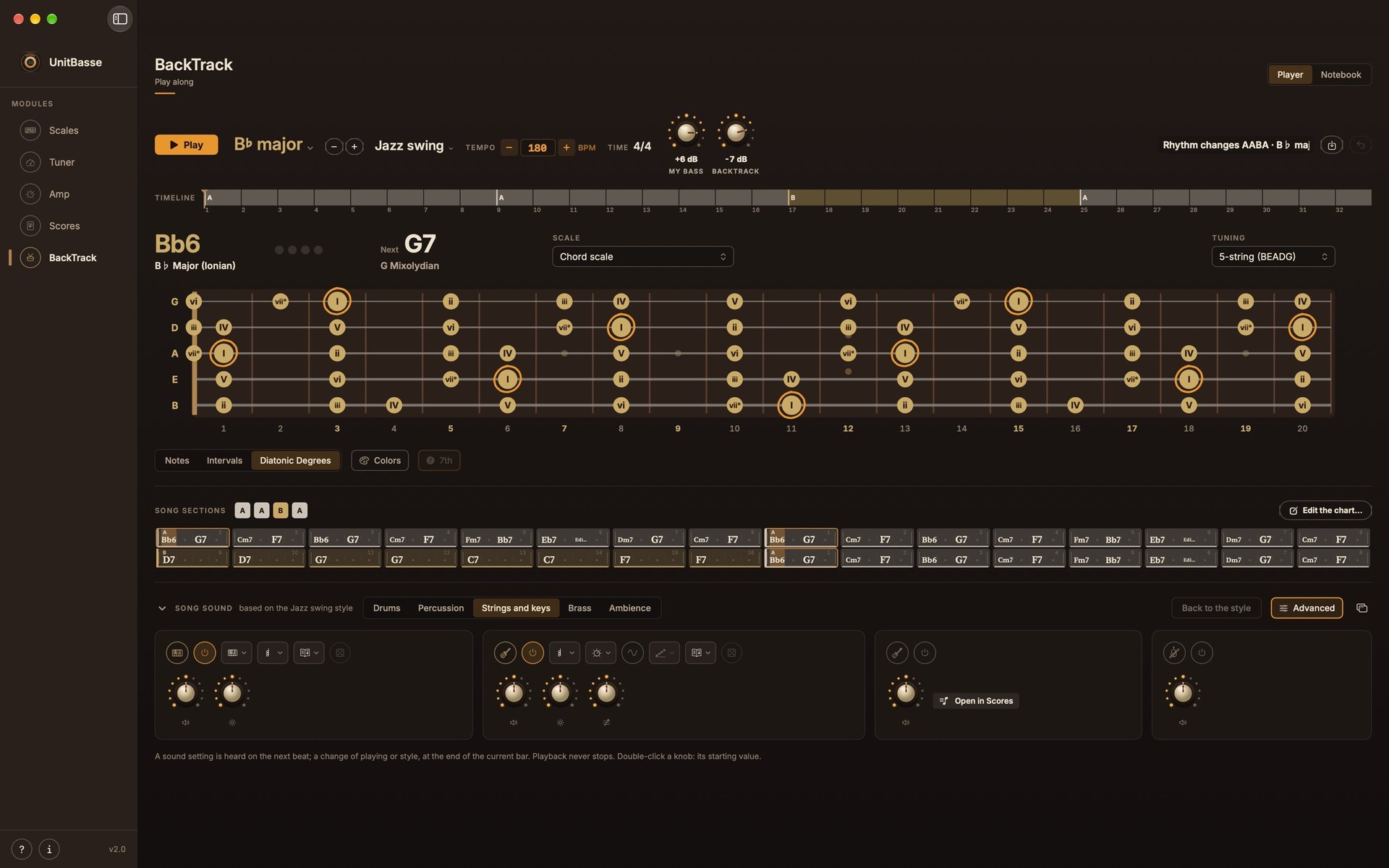This screenshot has height=868, width=1389.
Task: Click the muted violin instrument icon
Action: click(x=1174, y=652)
